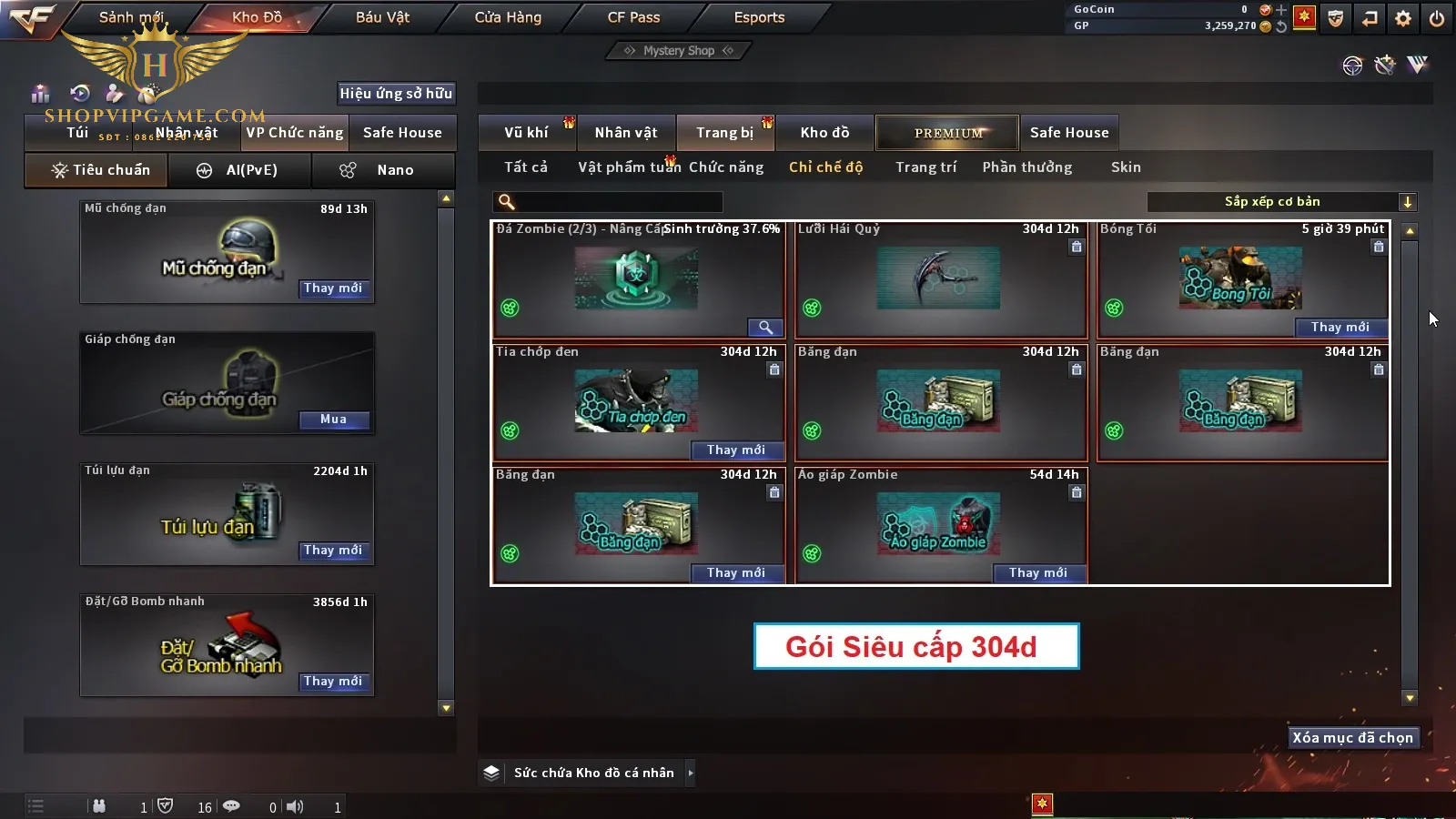1456x819 pixels.
Task: Click trash icon on Lưỡi Hái Quỷ item
Action: pos(1077,247)
